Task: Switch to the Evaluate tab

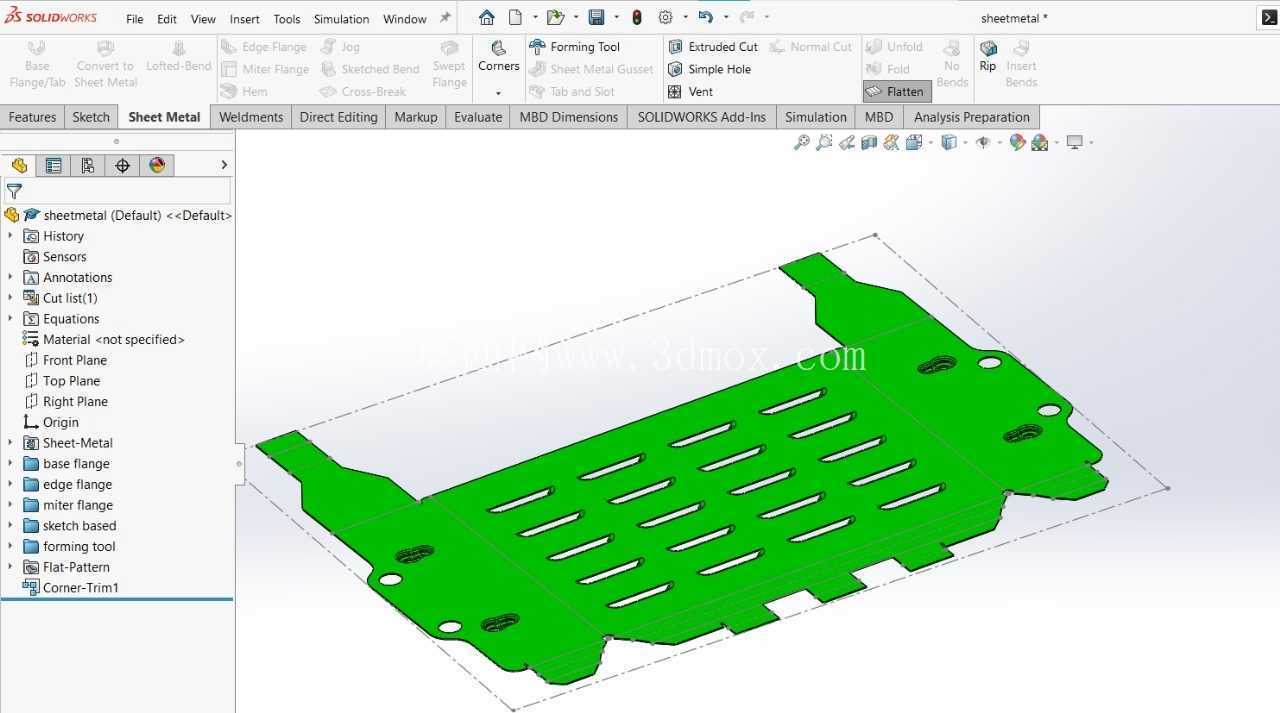Action: [478, 117]
